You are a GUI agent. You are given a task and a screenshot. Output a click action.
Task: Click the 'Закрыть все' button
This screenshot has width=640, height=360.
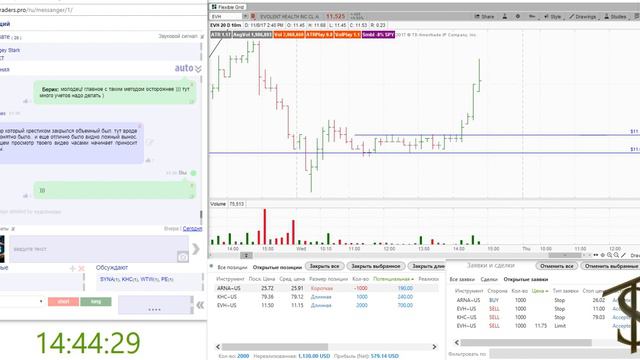coord(324,266)
